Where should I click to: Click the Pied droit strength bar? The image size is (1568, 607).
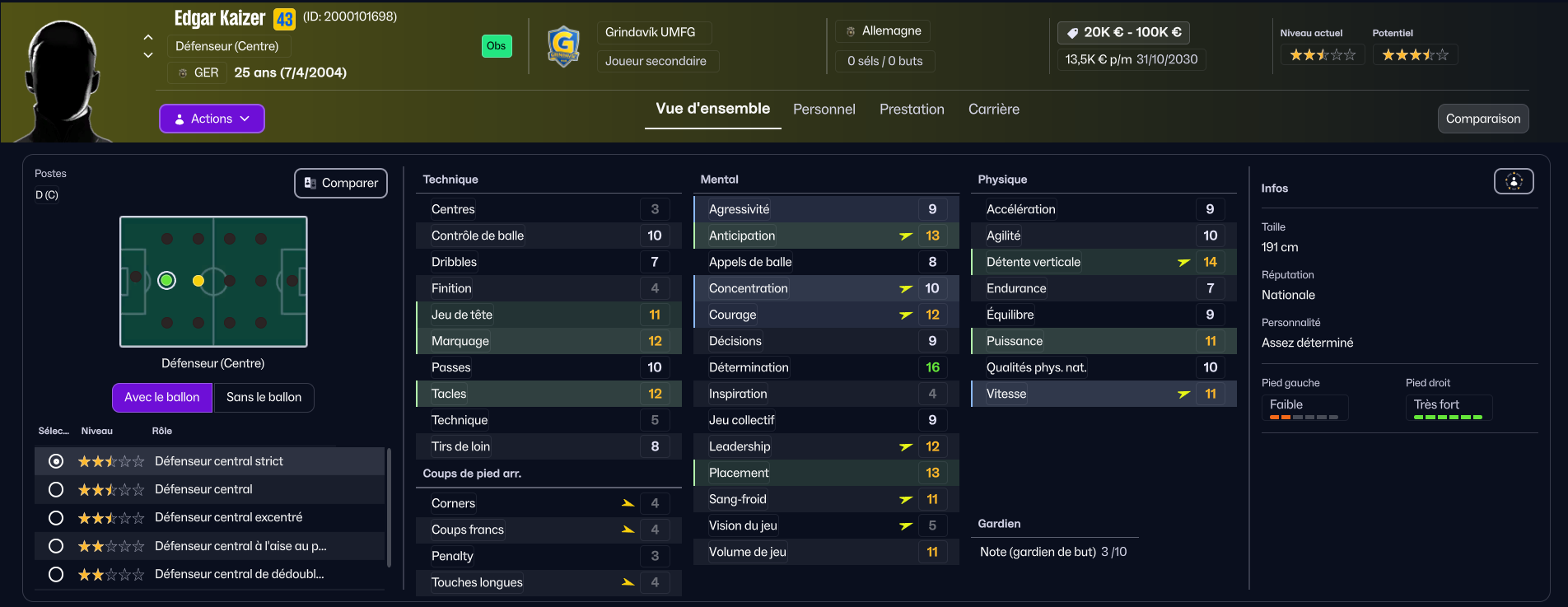point(1448,418)
